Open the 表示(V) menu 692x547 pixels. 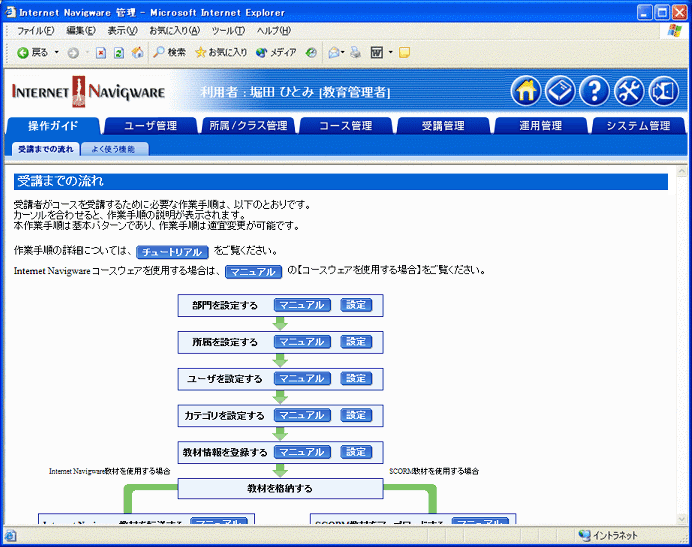122,30
